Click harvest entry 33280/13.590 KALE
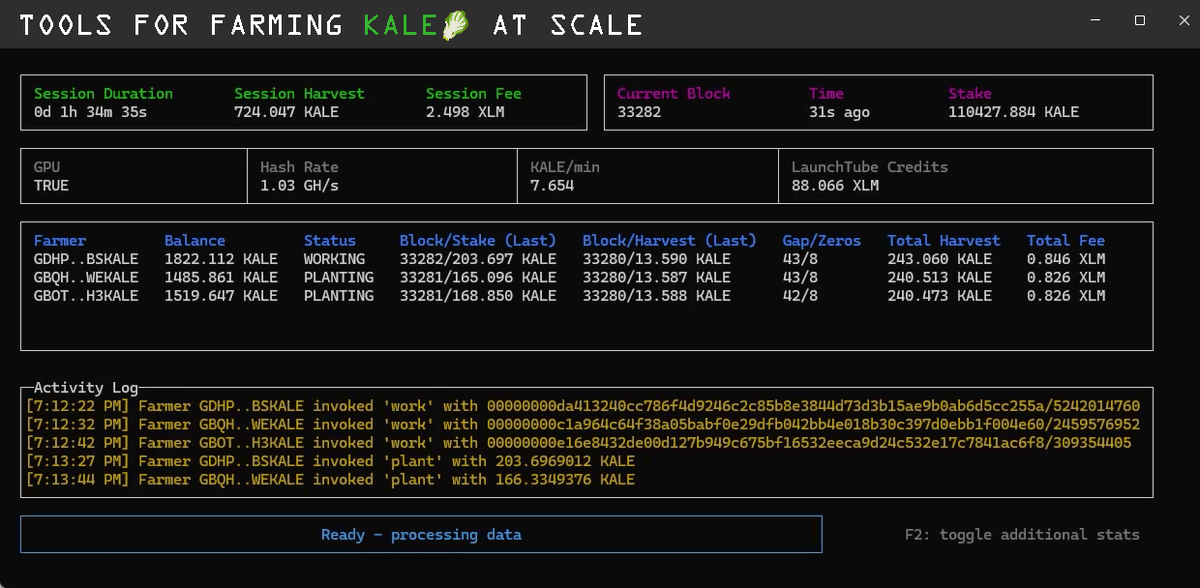The height and width of the screenshot is (588, 1200). [x=656, y=259]
